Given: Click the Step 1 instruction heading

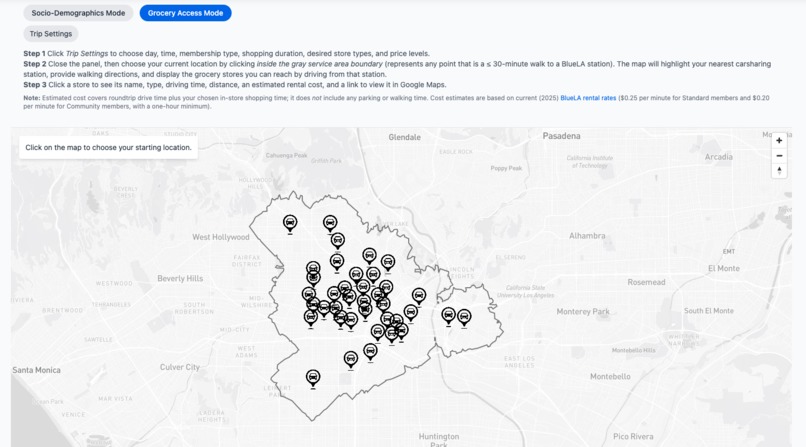Looking at the screenshot, I should (x=34, y=53).
